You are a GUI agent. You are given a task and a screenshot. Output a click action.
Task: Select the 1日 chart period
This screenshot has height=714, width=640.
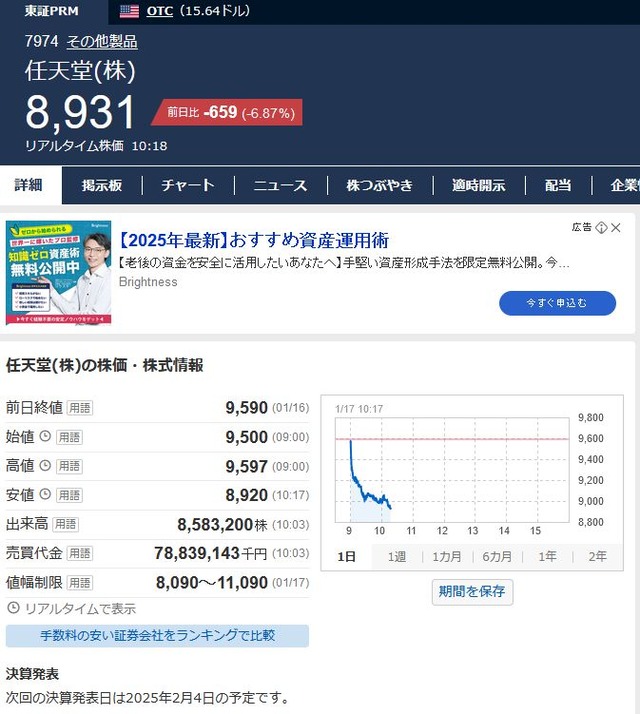pyautogui.click(x=347, y=556)
